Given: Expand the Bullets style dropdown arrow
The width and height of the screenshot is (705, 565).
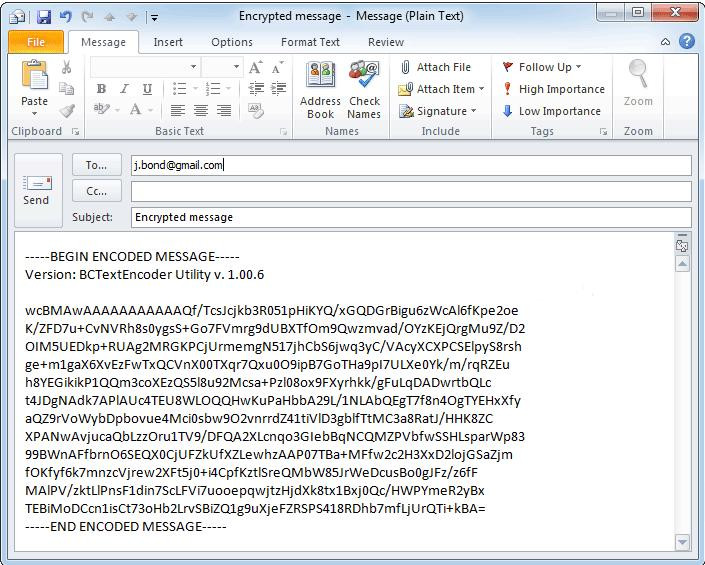Looking at the screenshot, I should (195, 89).
